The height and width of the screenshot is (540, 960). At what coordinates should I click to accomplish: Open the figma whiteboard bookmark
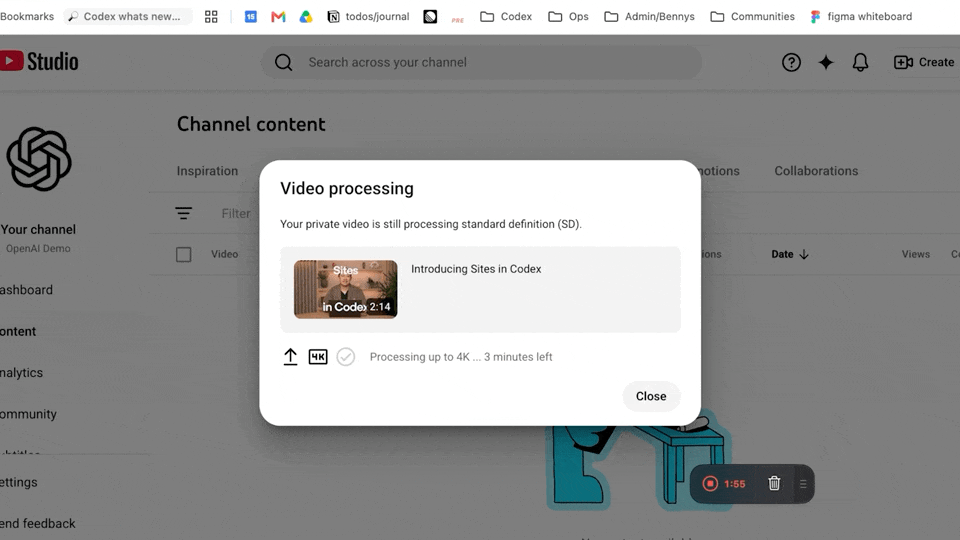tap(860, 17)
